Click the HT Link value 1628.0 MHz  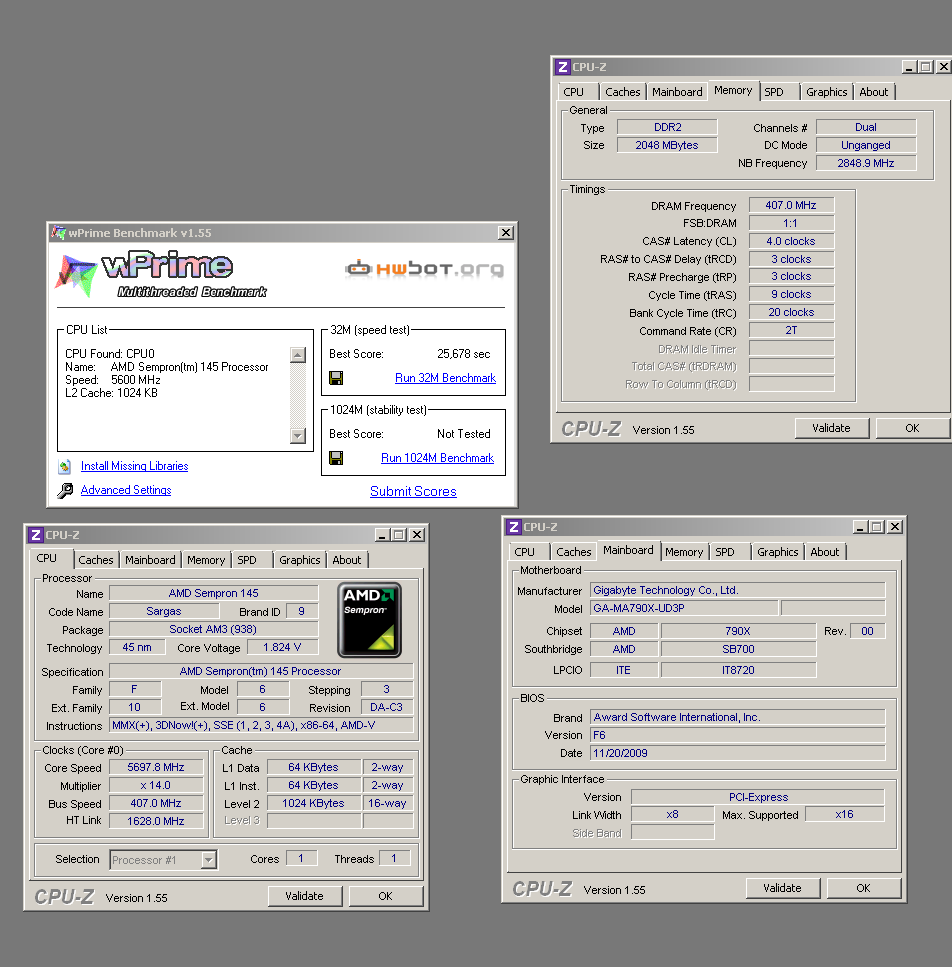156,821
